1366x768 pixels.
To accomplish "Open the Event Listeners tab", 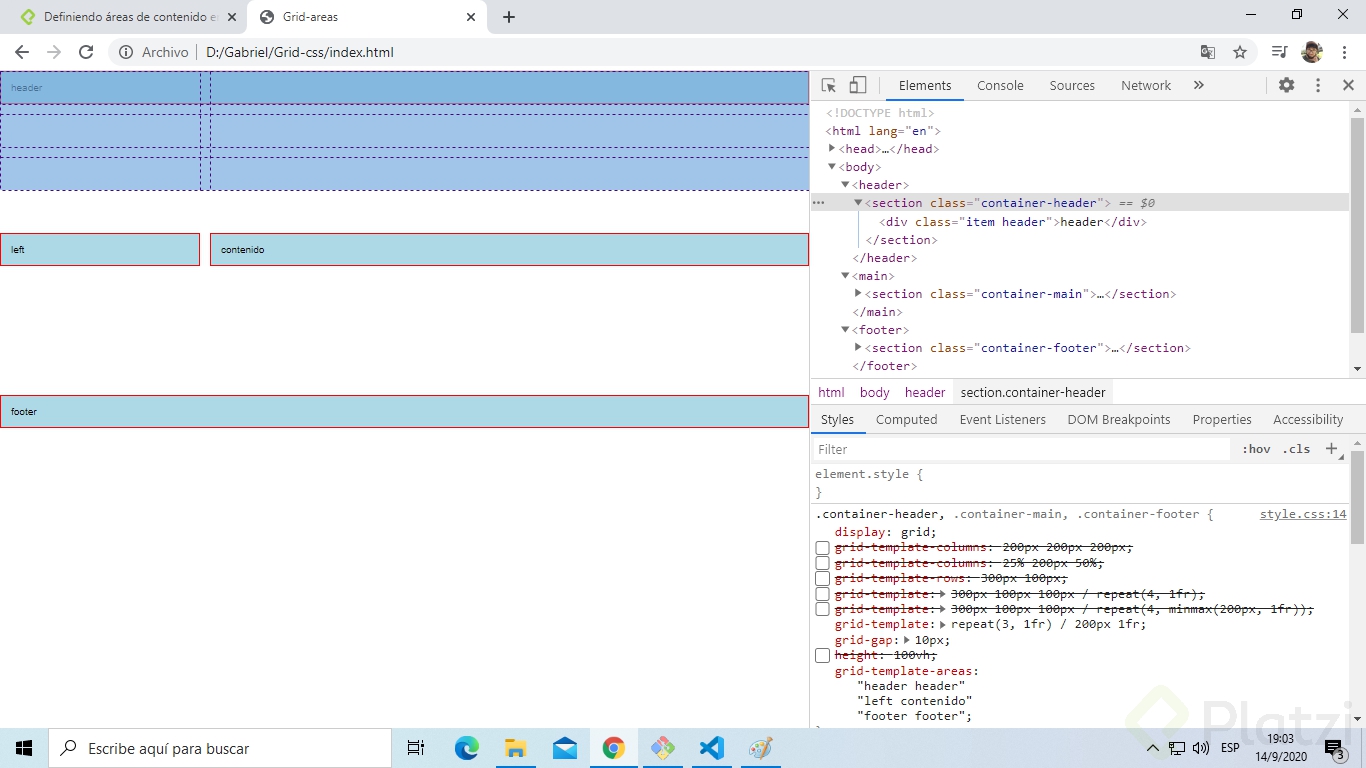I will click(1002, 419).
